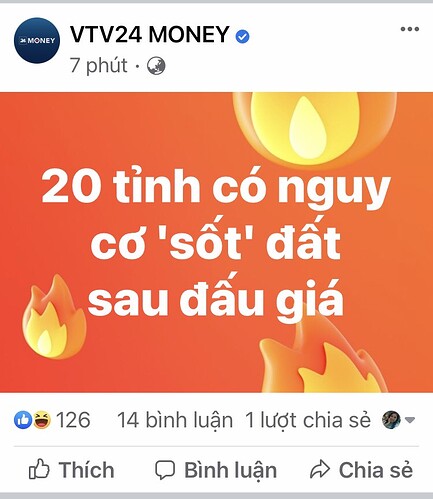Click the Bình luận button
433x499 pixels.
216,470
